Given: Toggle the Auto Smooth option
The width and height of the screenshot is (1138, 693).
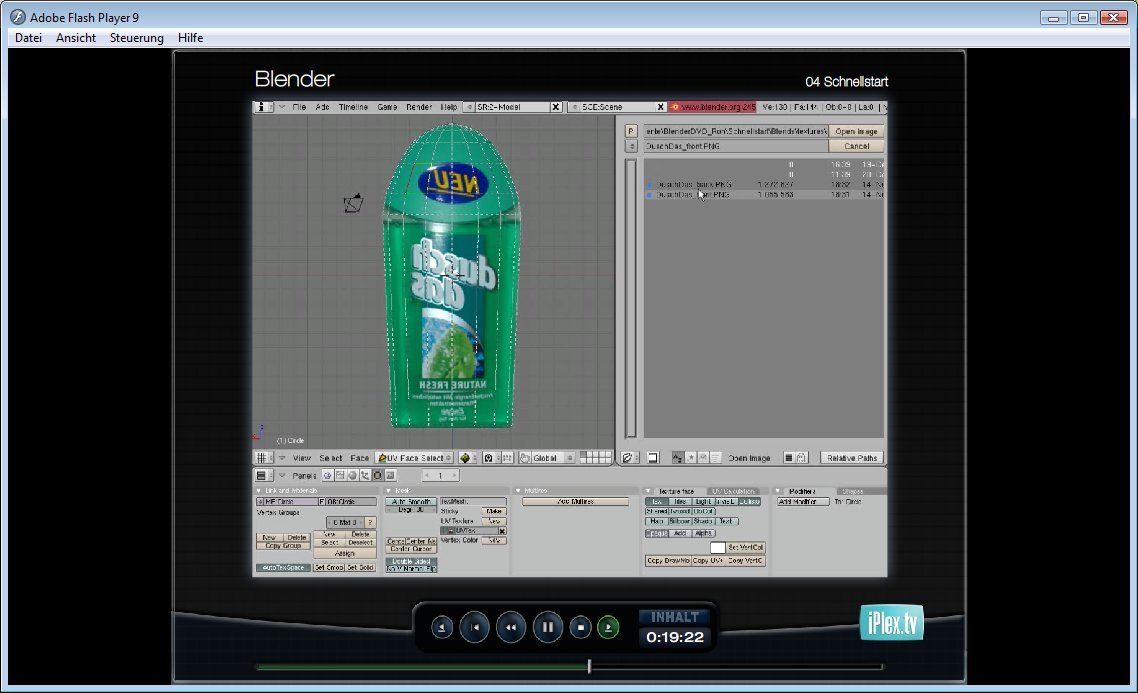Looking at the screenshot, I should pyautogui.click(x=412, y=501).
